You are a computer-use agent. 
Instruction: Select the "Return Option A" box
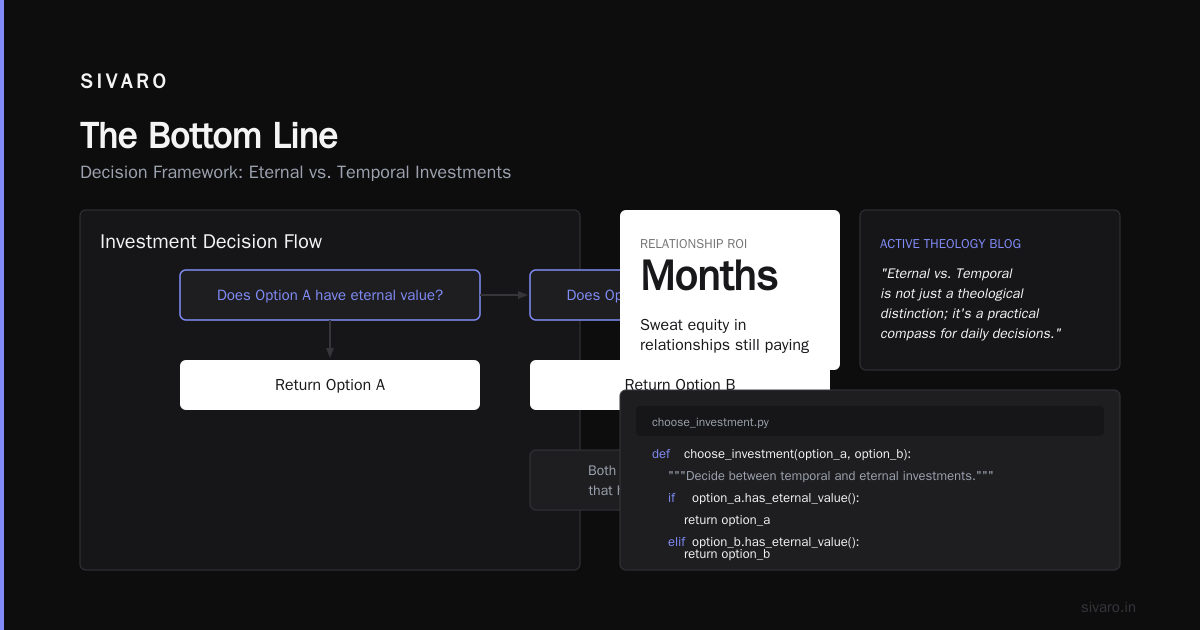coord(330,385)
